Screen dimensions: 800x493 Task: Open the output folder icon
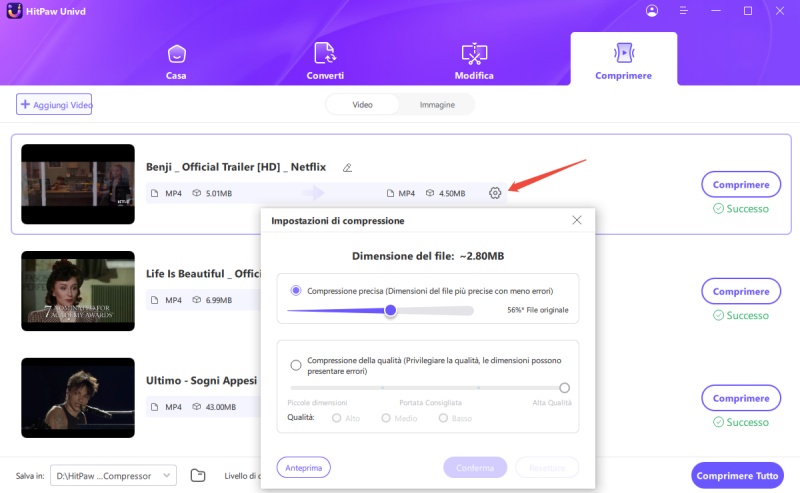[x=198, y=475]
